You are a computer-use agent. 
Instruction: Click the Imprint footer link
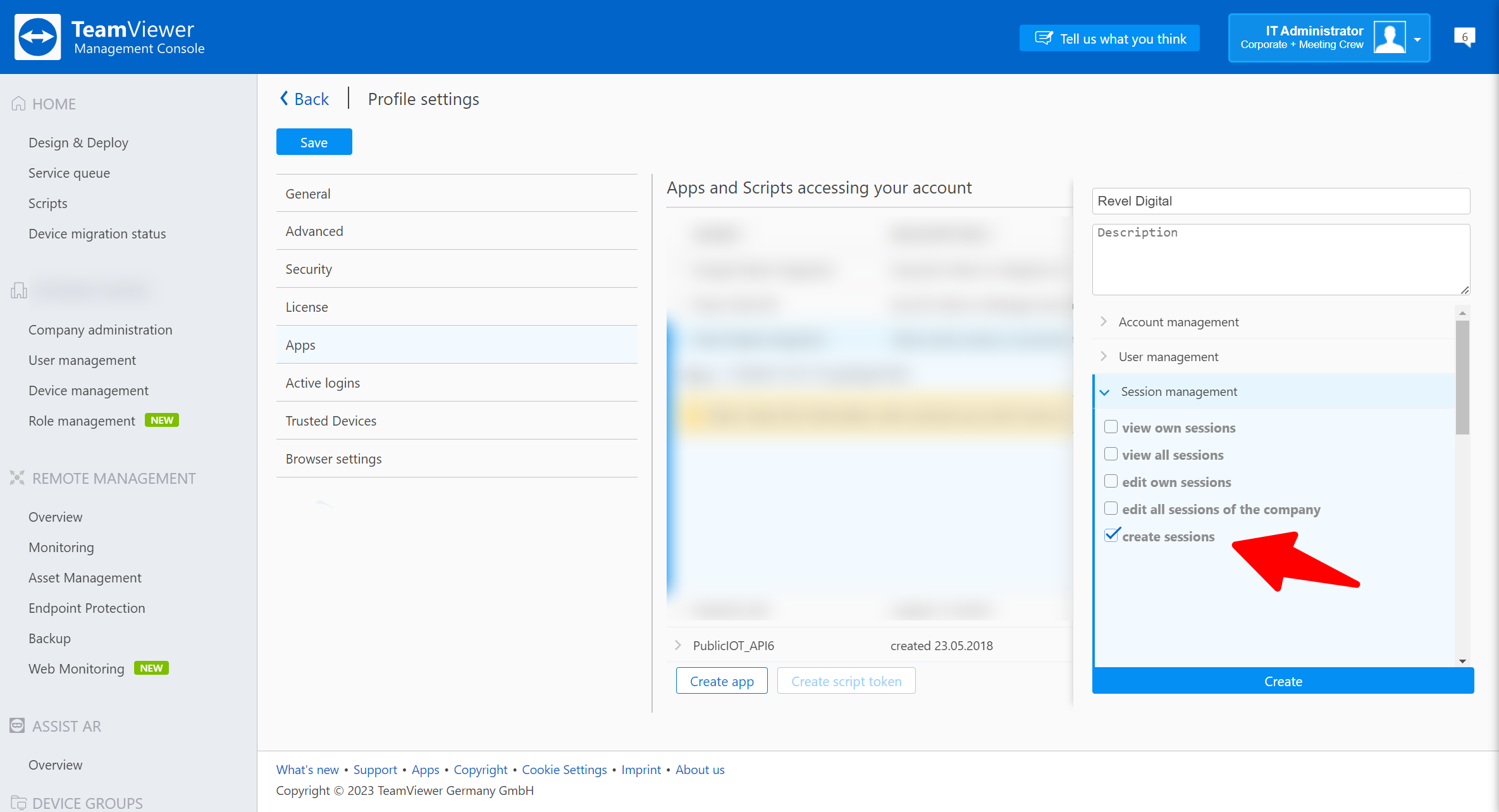641,770
